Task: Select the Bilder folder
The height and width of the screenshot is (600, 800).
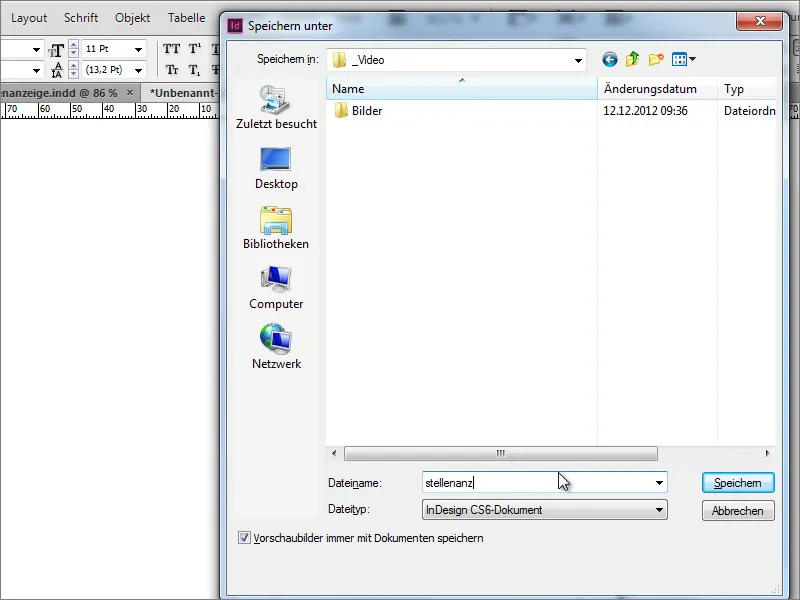Action: 358,111
